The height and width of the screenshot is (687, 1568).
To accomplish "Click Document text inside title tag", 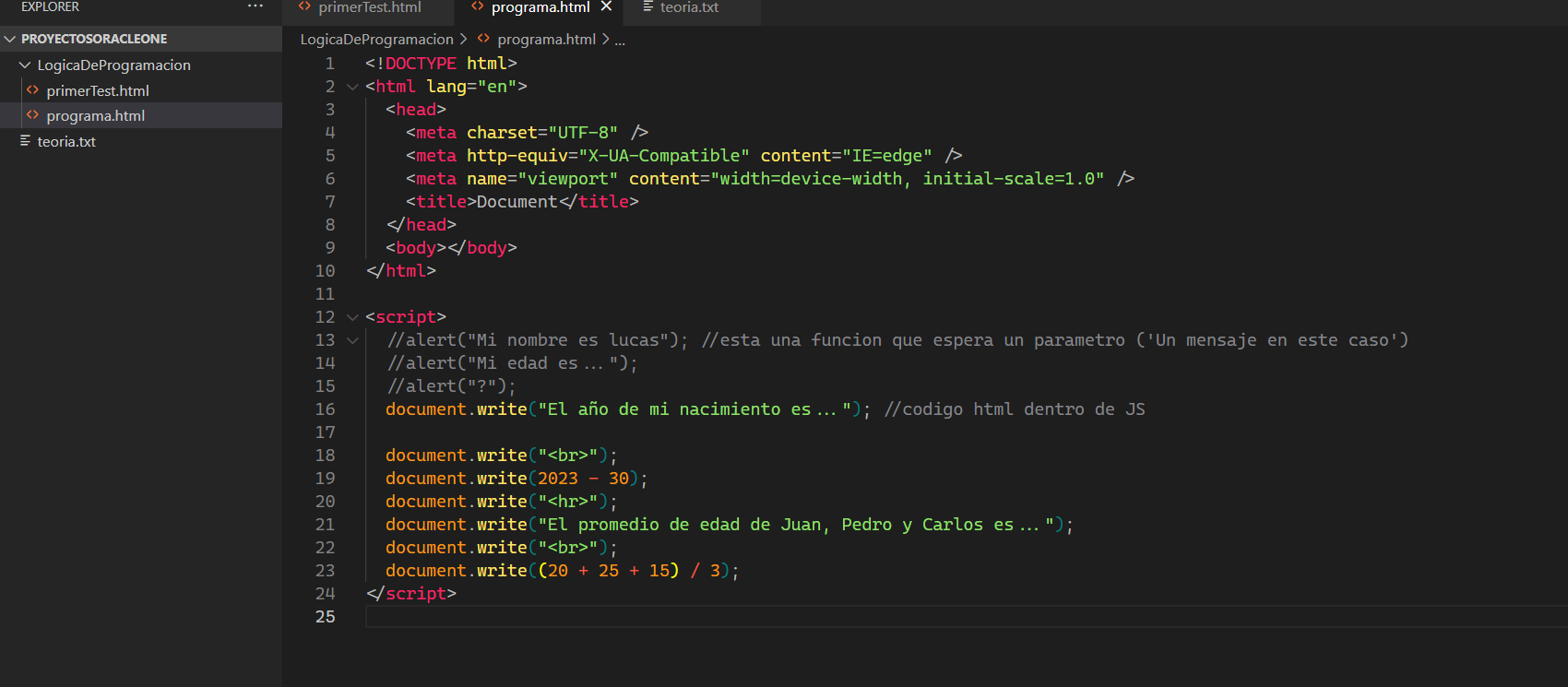I will tap(517, 202).
